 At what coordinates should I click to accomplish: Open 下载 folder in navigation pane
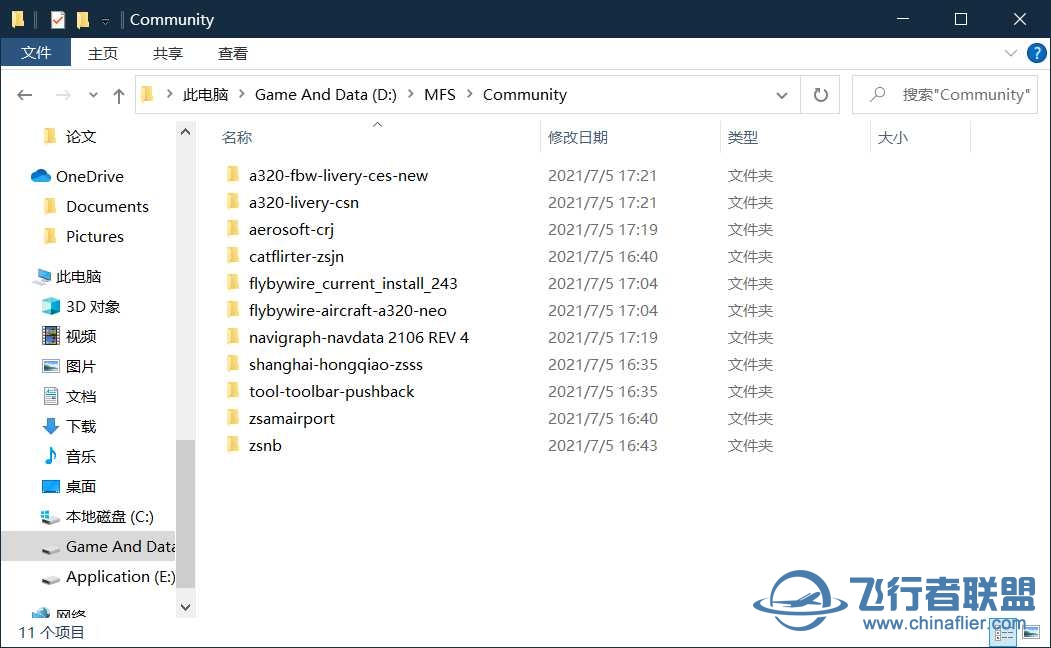(80, 426)
